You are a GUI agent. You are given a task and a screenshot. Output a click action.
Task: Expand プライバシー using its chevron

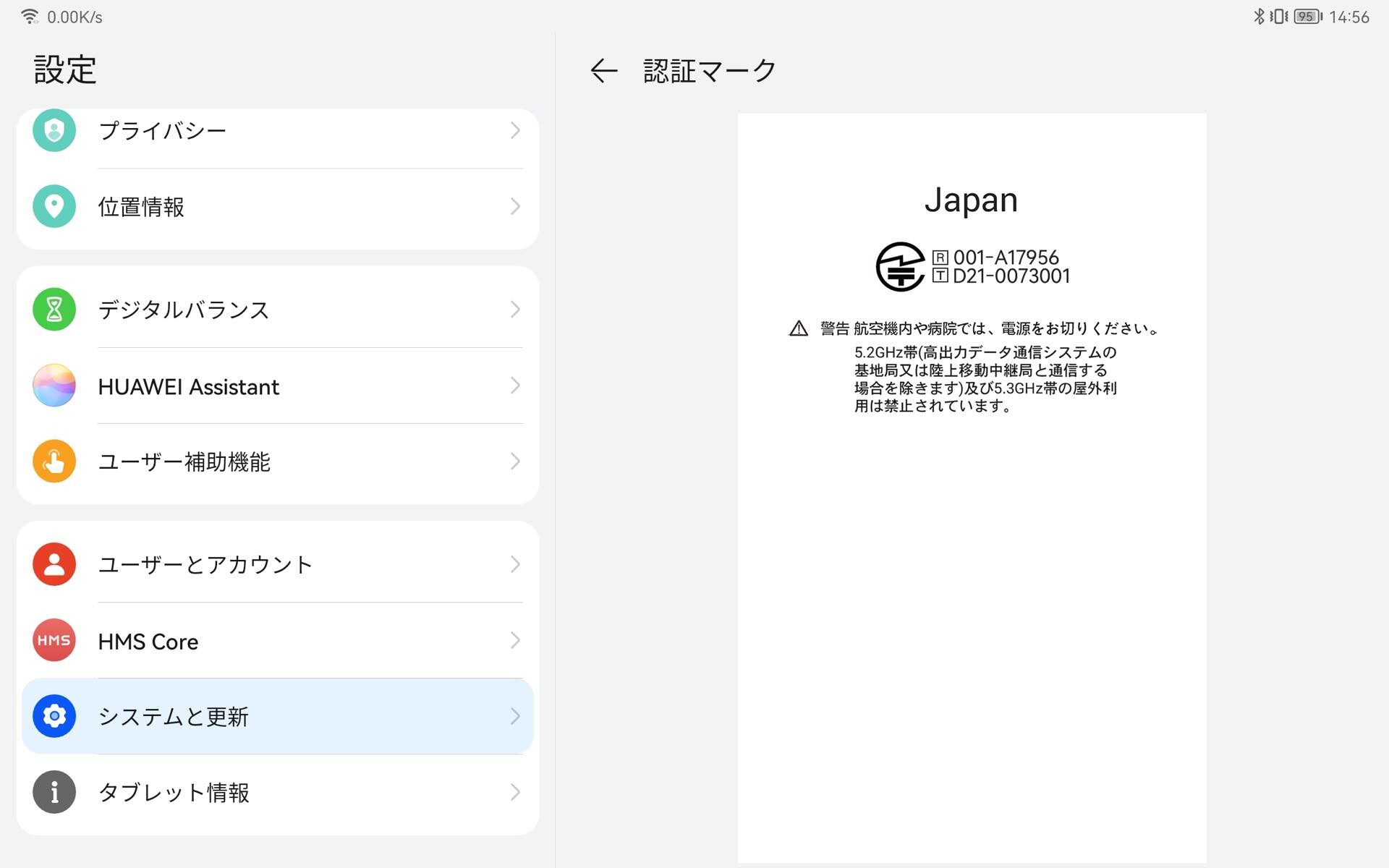(515, 130)
